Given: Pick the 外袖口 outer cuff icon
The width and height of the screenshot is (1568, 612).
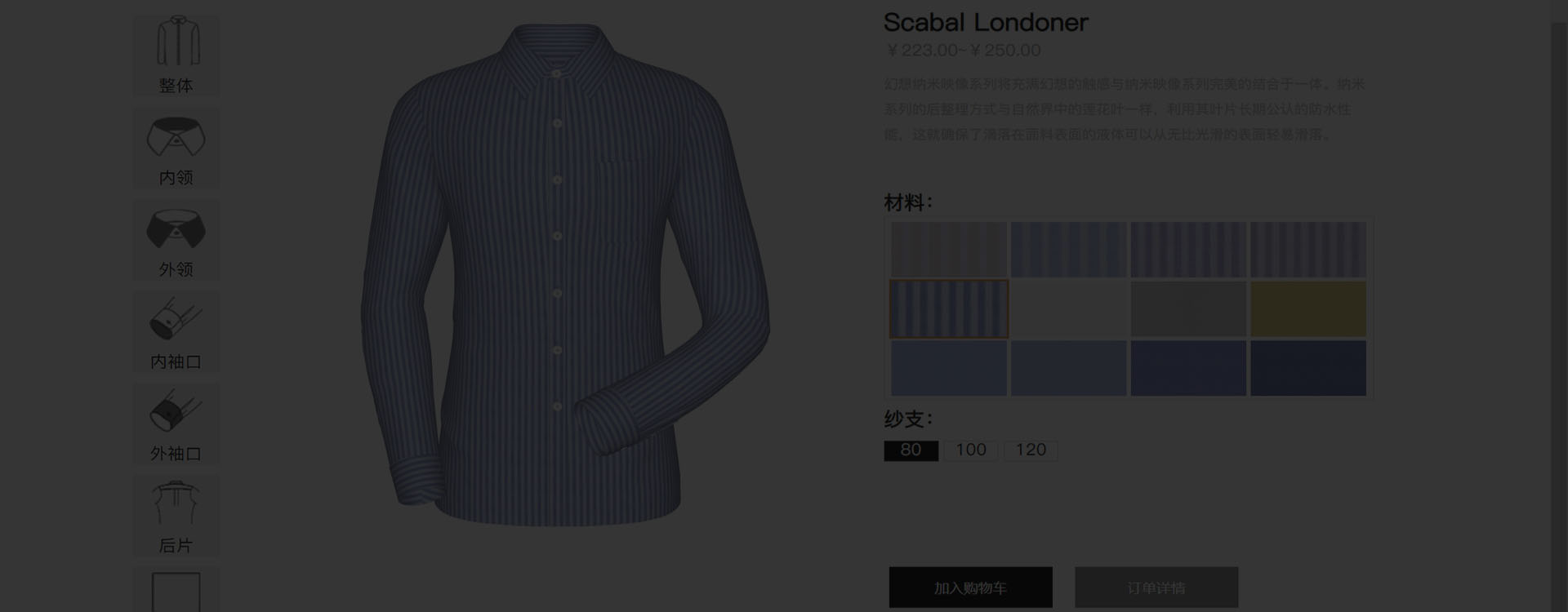Looking at the screenshot, I should (x=176, y=424).
